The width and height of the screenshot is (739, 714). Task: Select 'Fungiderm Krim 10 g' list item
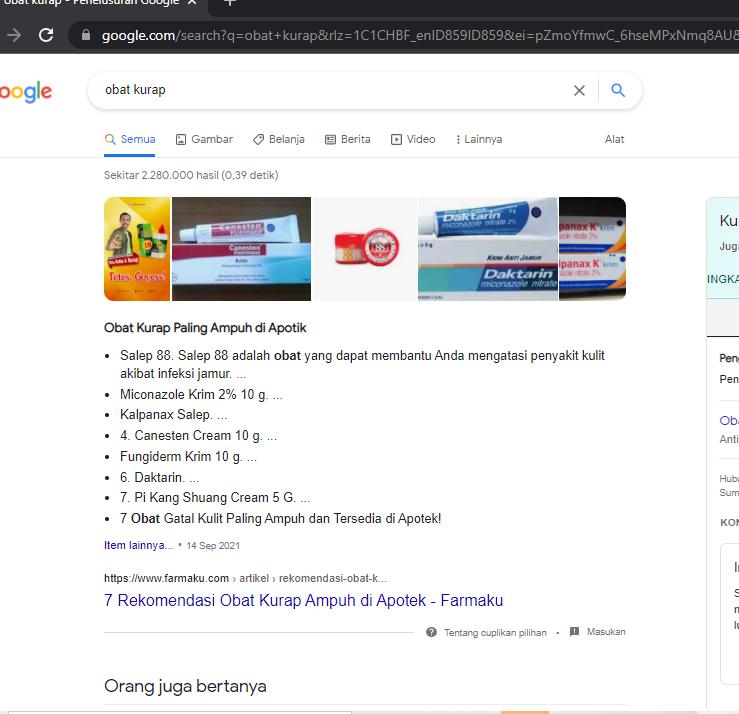(181, 457)
